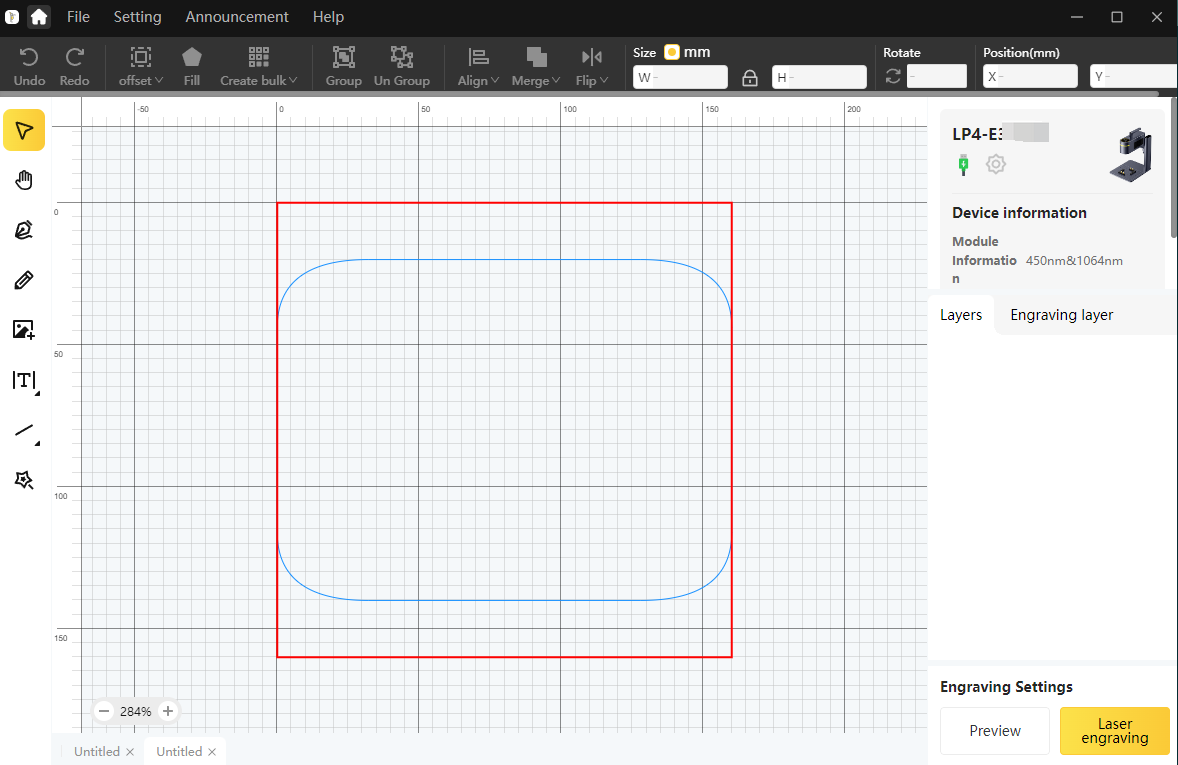Toggle the aspect ratio lock

point(750,77)
